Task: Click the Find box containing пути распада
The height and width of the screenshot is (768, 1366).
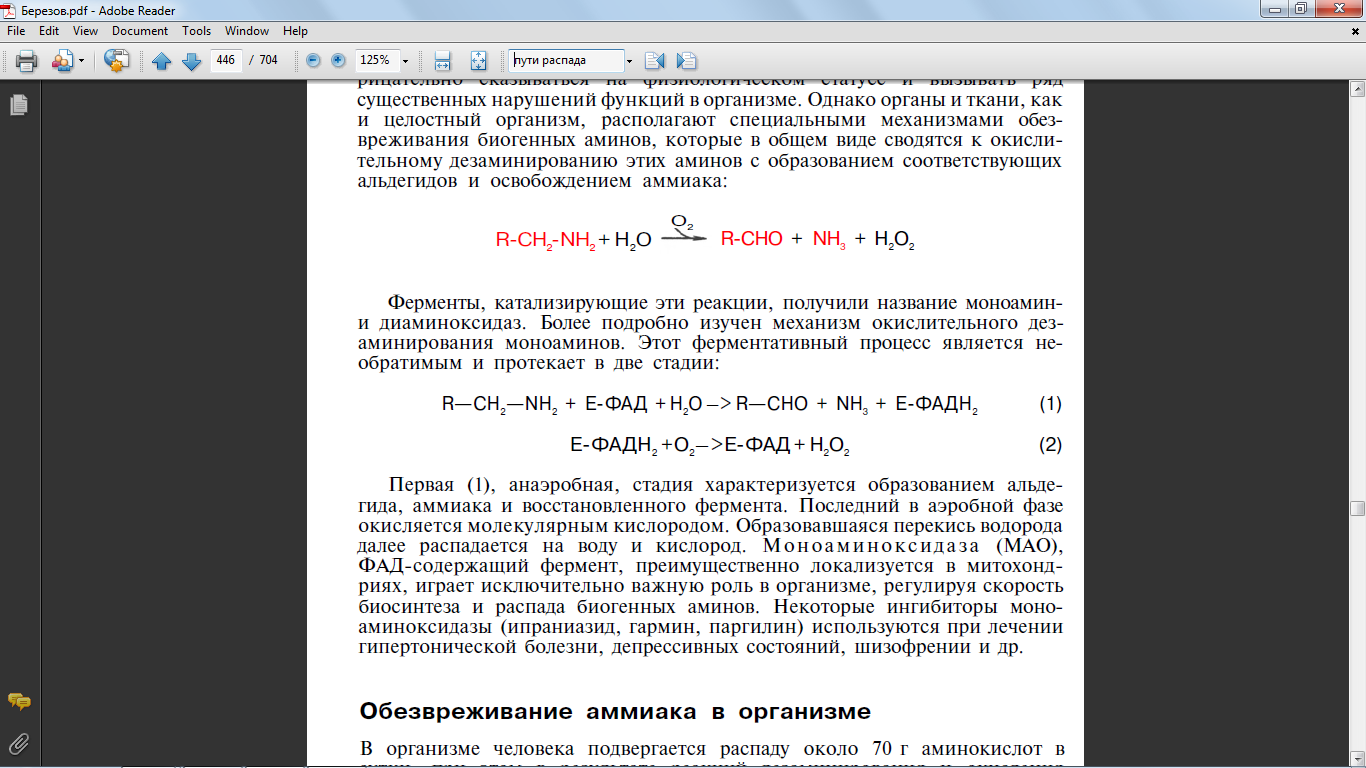Action: pos(566,60)
